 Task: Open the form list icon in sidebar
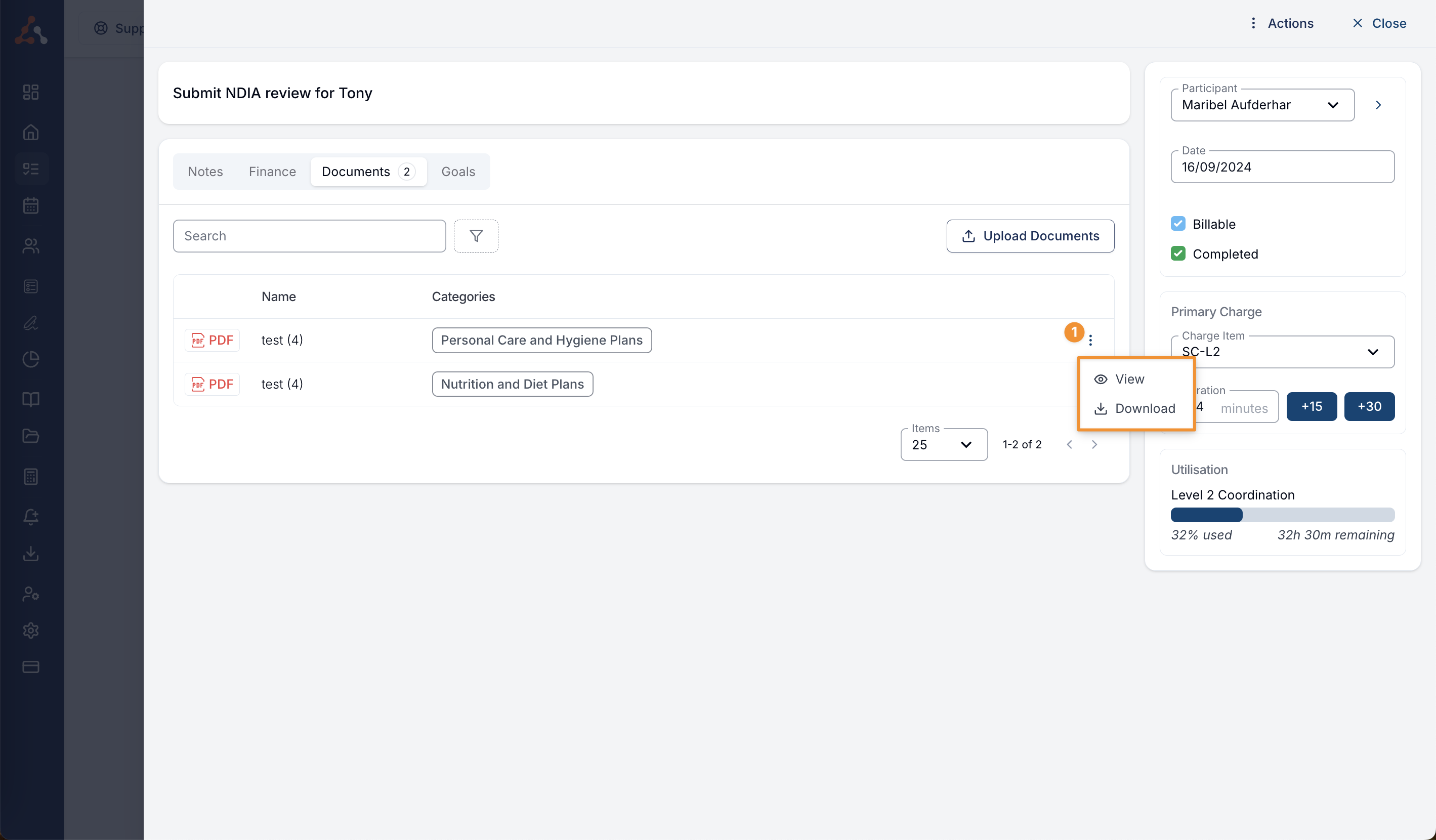click(31, 286)
